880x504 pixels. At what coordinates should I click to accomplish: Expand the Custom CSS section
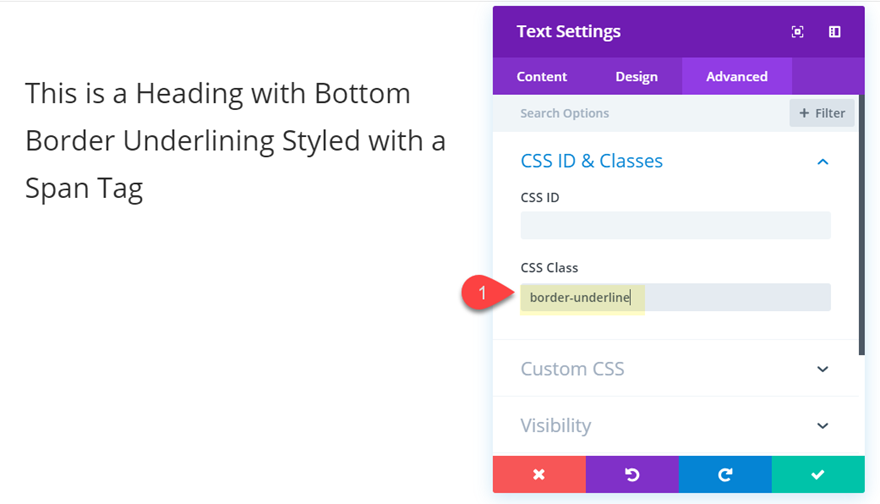[822, 369]
